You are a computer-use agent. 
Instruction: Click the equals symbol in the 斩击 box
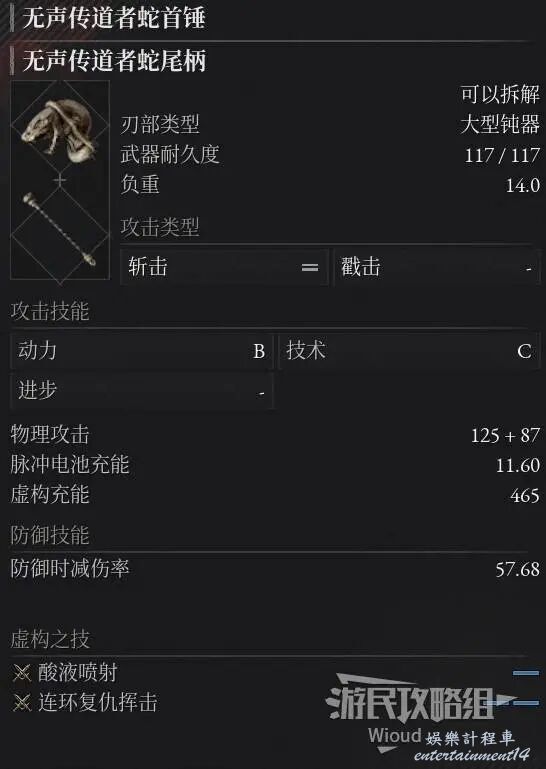310,267
